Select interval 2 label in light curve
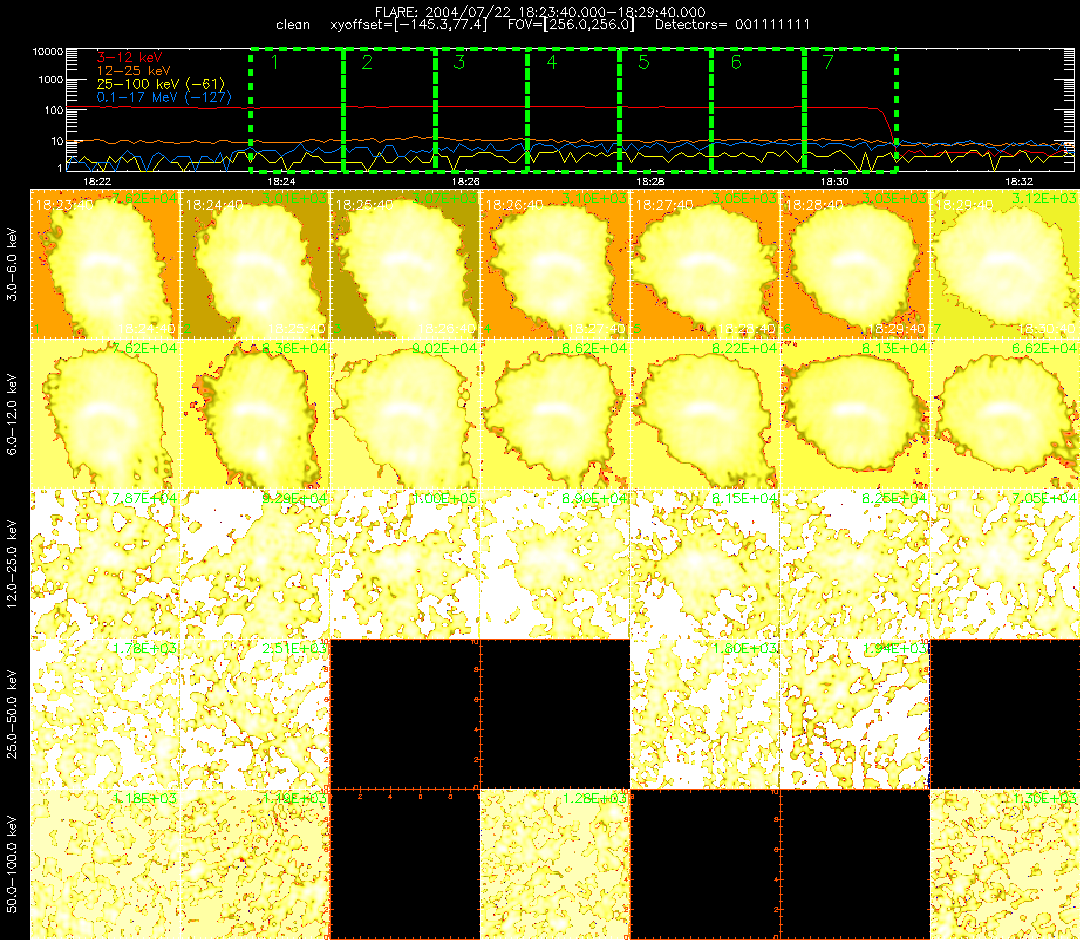The width and height of the screenshot is (1080, 940). [x=367, y=63]
